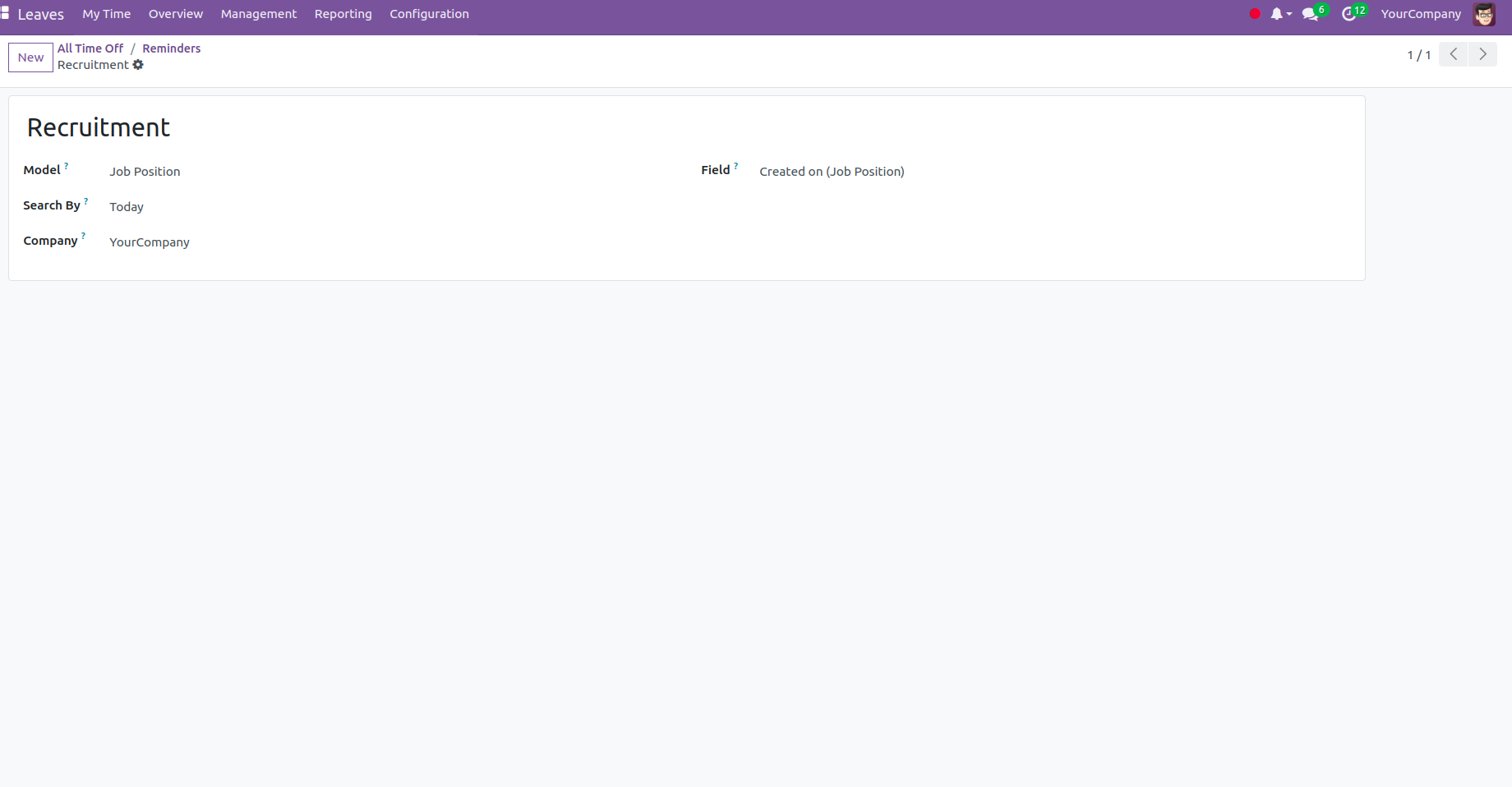Screen dimensions: 1512x787
Task: Open the user avatar profile menu
Action: [x=1484, y=14]
